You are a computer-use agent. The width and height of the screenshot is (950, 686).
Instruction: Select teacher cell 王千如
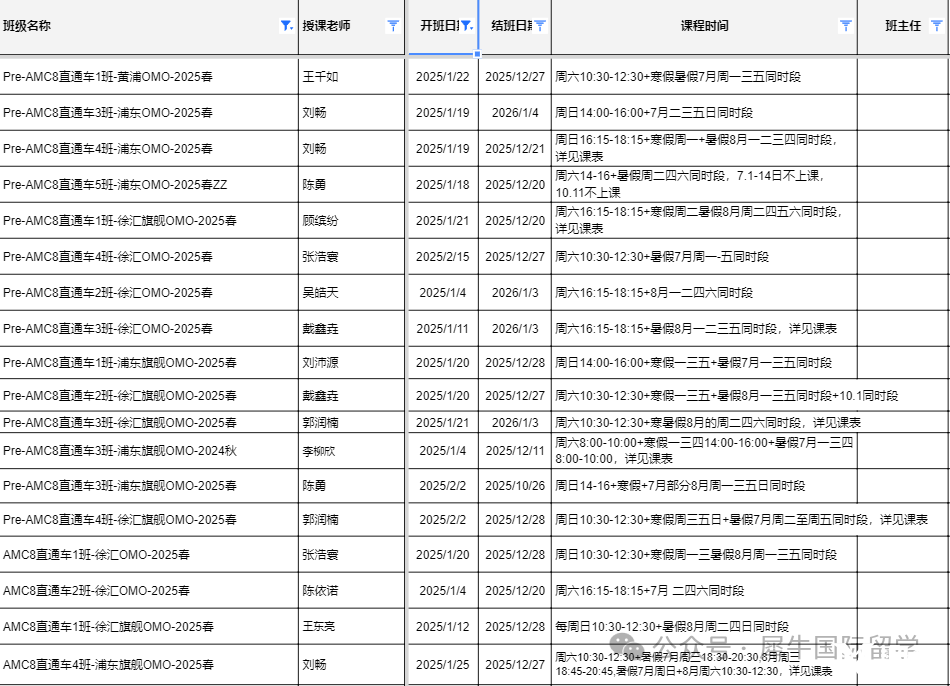click(x=351, y=76)
